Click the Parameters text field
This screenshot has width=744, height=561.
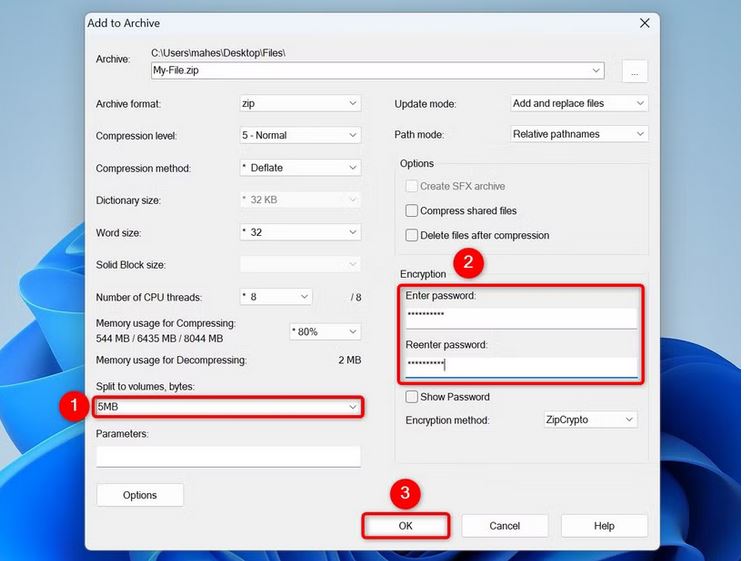point(228,457)
